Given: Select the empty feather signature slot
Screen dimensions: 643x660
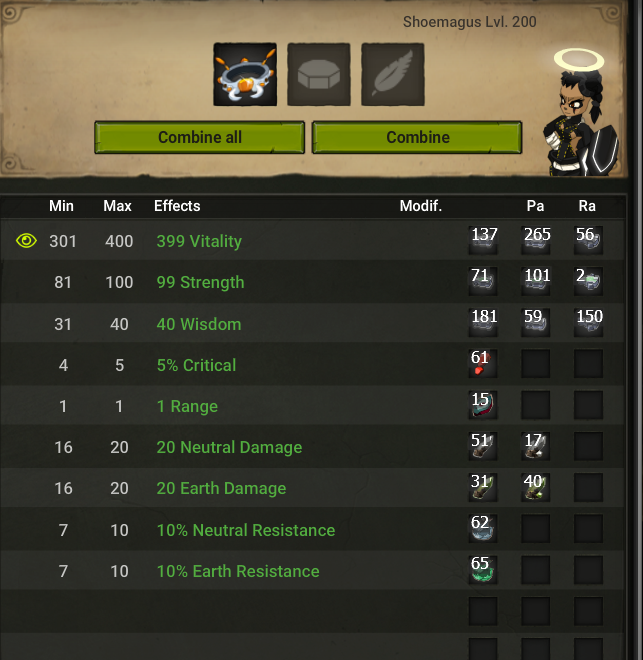Looking at the screenshot, I should coord(393,74).
